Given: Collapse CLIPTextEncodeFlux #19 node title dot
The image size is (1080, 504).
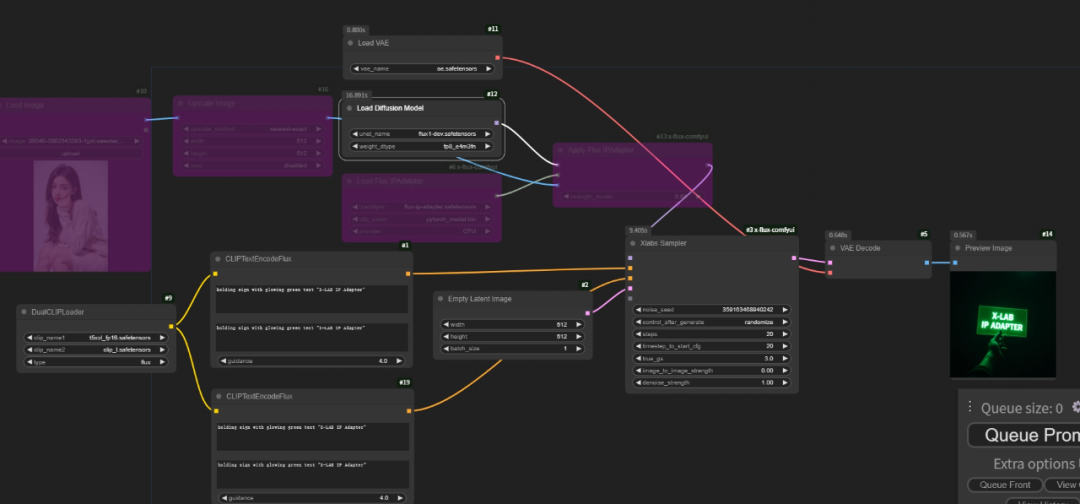Looking at the screenshot, I should 218,397.
